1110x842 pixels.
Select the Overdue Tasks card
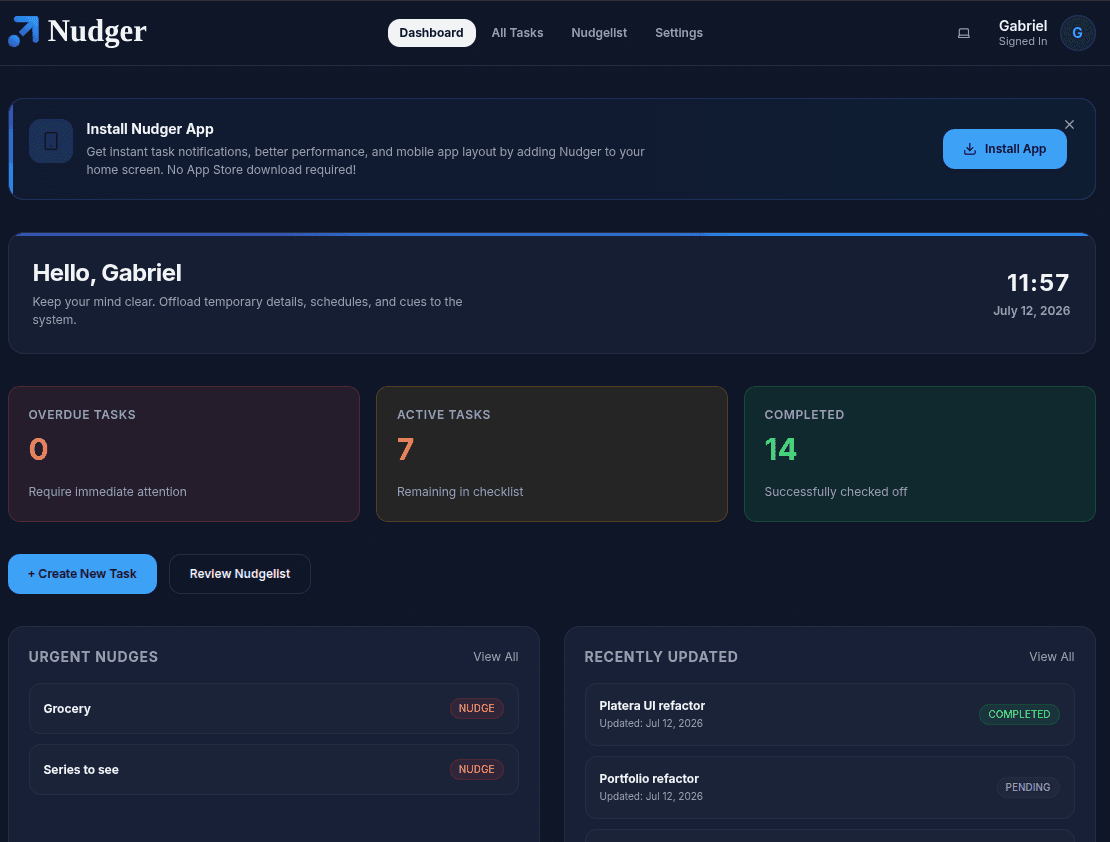[x=184, y=454]
